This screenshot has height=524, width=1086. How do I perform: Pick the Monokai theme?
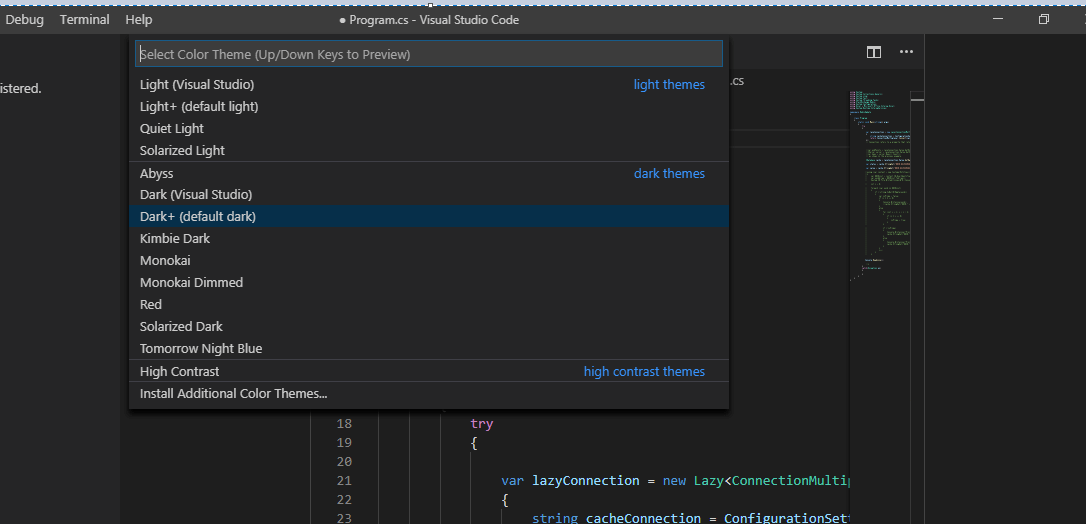click(x=165, y=261)
